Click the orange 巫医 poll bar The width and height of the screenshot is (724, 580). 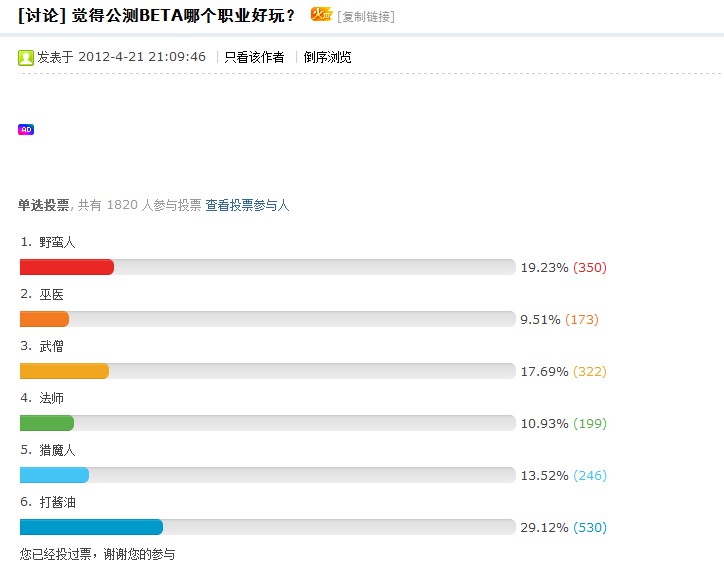[44, 319]
